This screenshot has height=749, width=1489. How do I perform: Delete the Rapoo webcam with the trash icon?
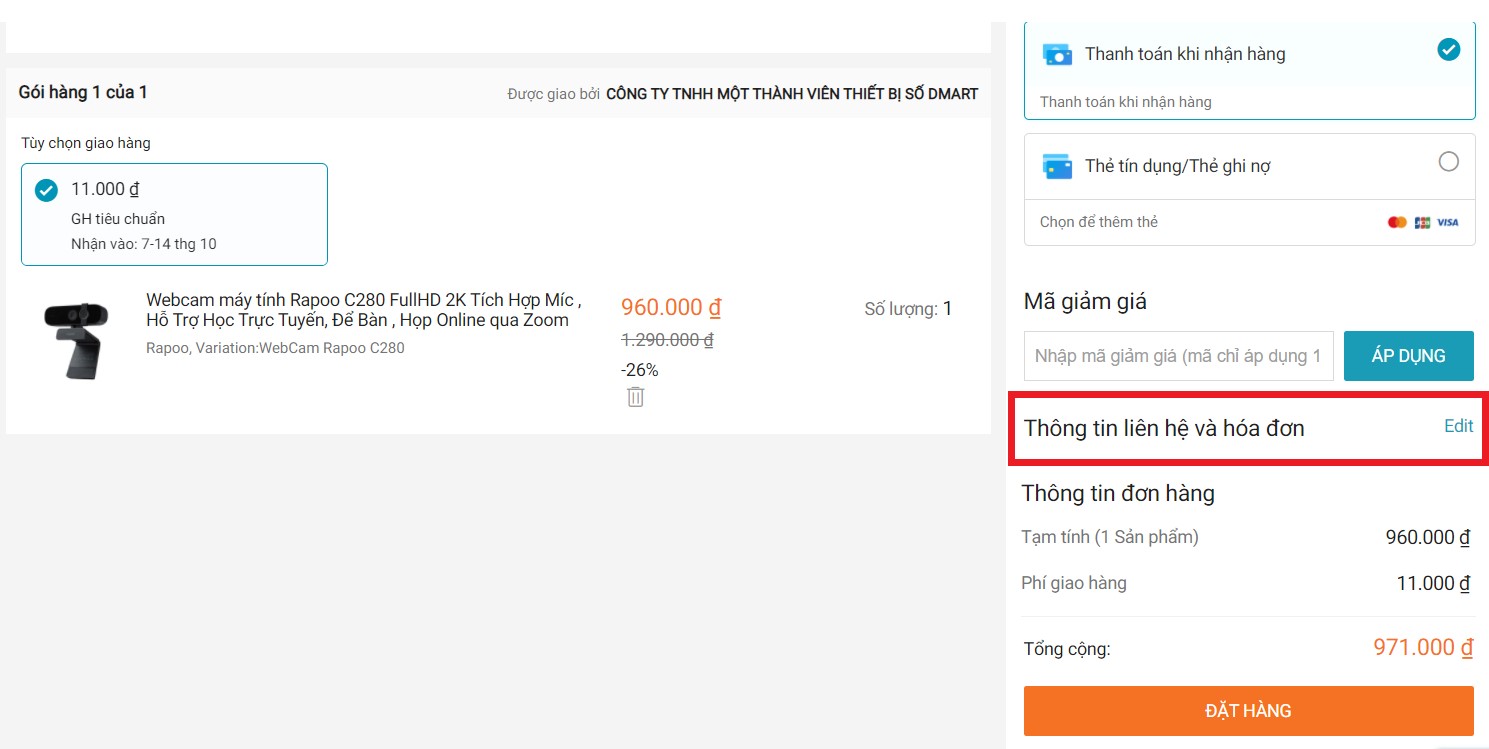[635, 397]
